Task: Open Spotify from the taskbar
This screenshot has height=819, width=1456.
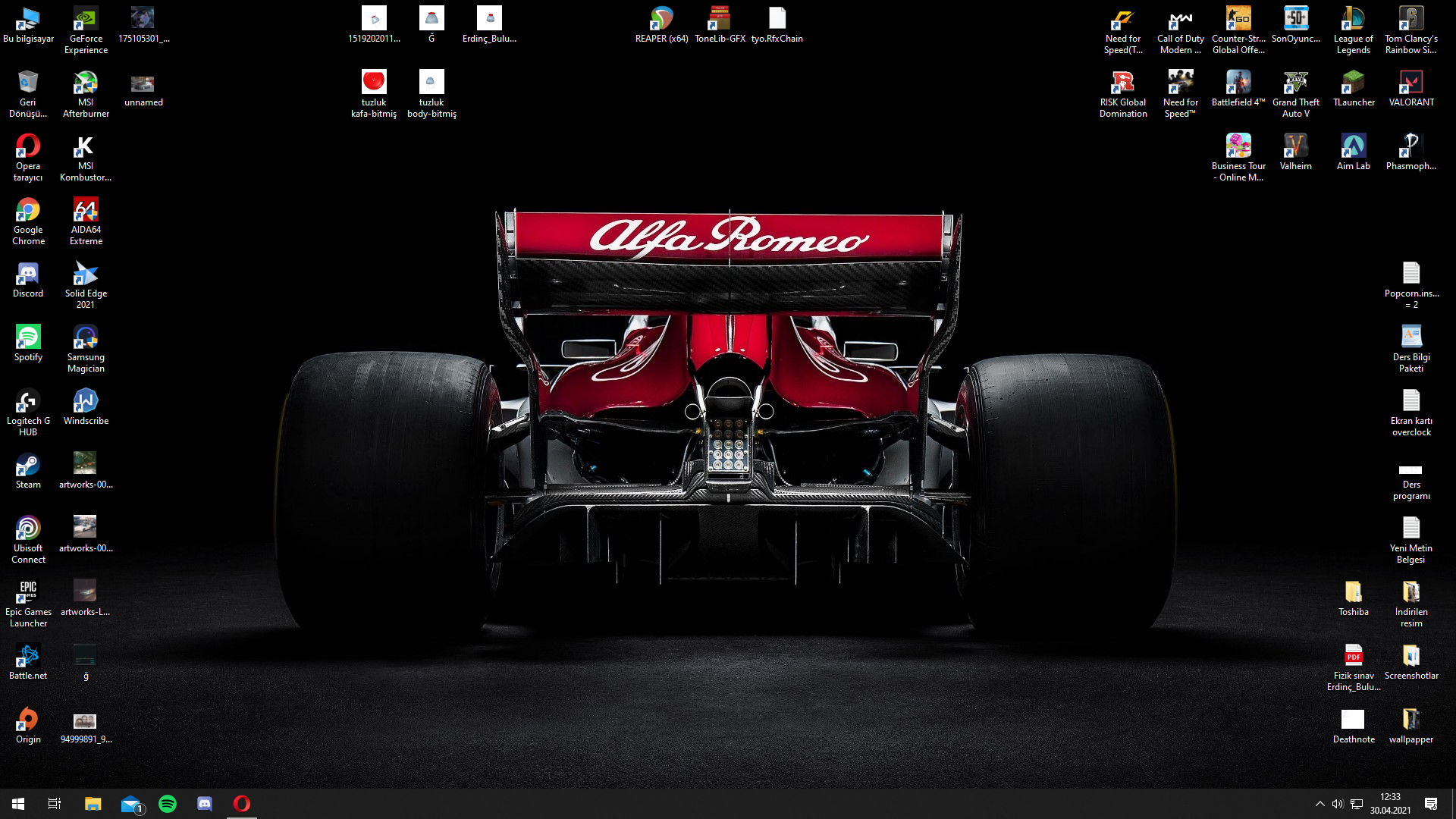Action: point(167,803)
